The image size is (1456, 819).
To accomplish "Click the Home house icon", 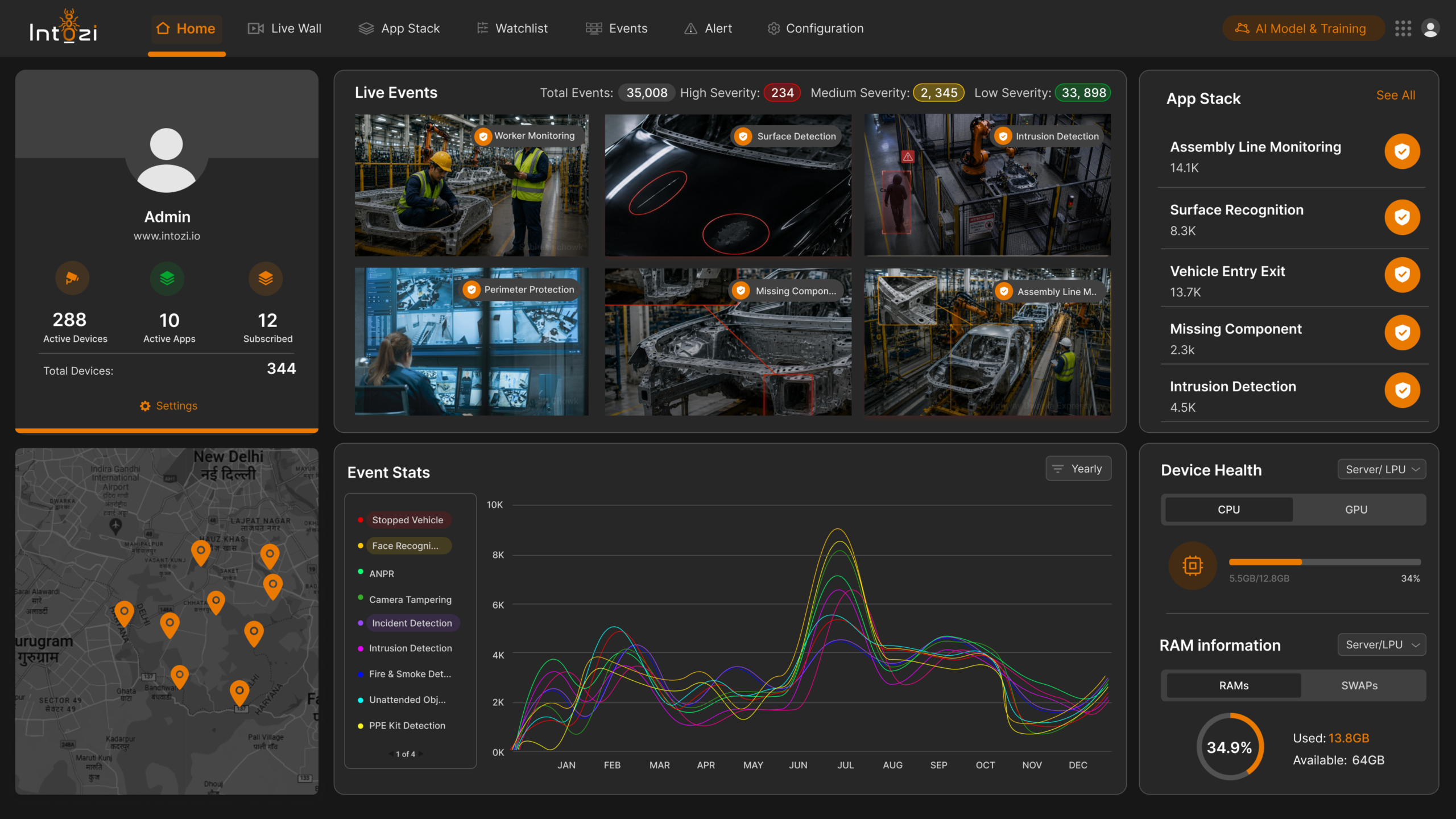I will [x=163, y=28].
